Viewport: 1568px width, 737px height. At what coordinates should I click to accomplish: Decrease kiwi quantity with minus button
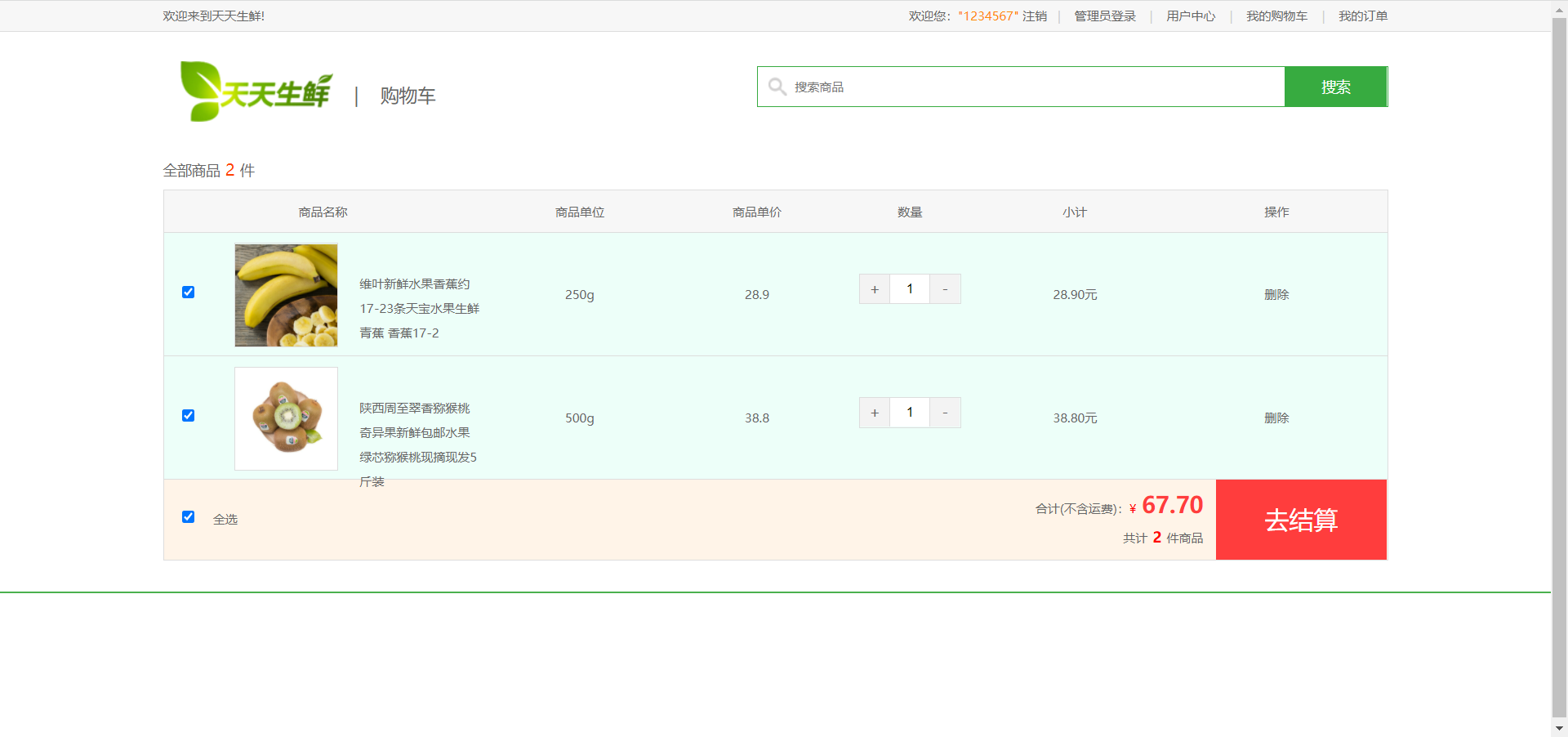click(x=945, y=413)
